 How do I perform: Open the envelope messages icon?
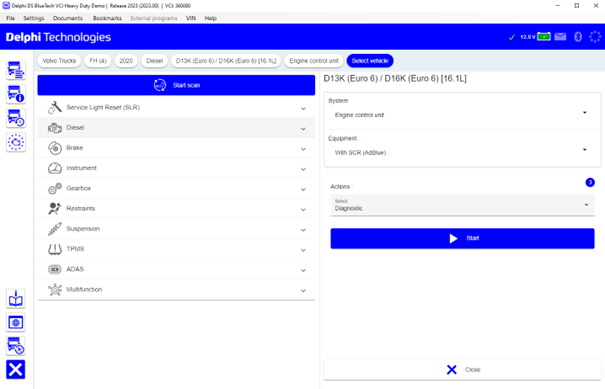pos(560,37)
